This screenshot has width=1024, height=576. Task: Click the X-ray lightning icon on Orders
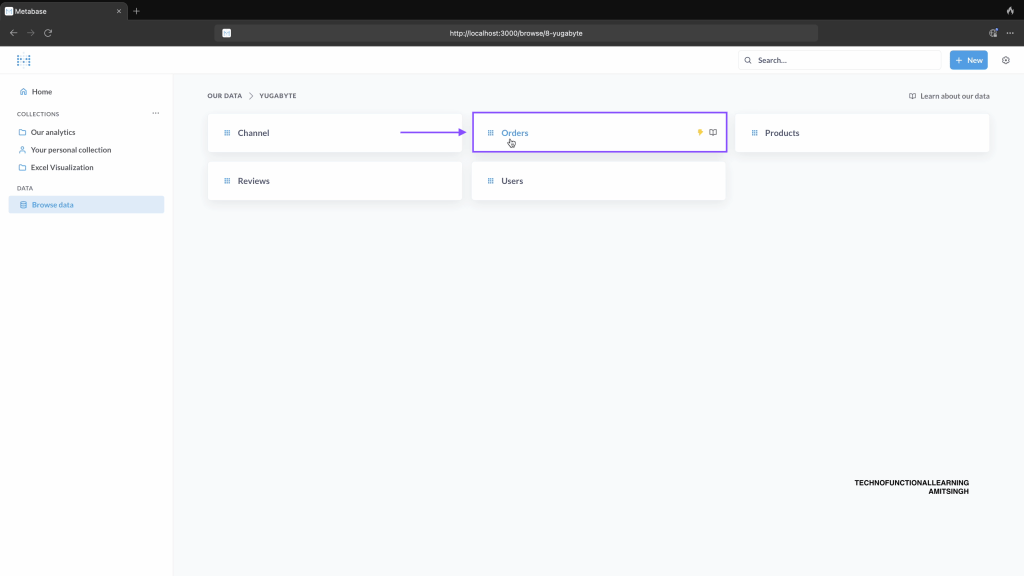(700, 132)
